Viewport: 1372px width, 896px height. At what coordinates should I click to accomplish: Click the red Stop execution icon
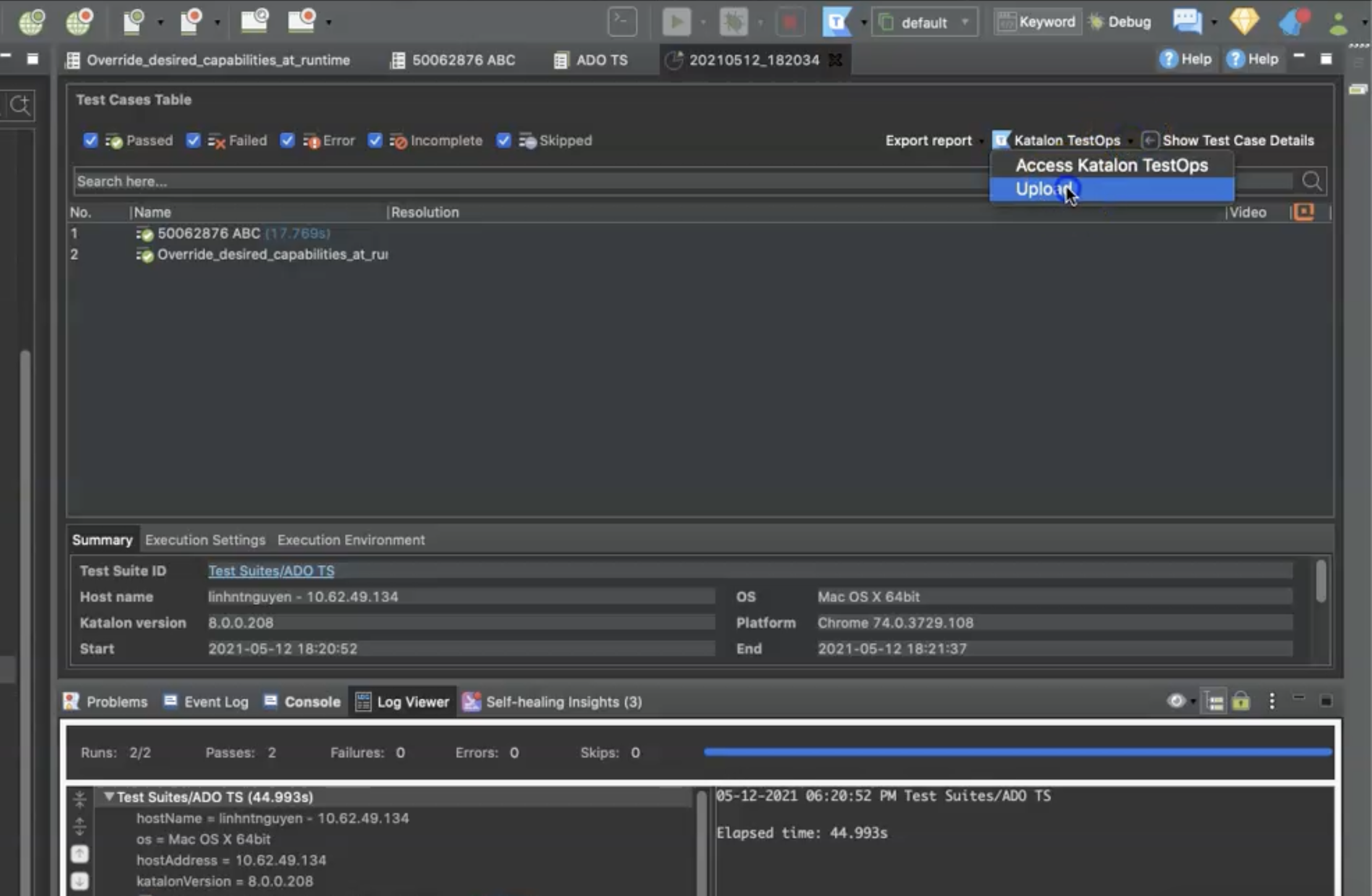pos(789,22)
